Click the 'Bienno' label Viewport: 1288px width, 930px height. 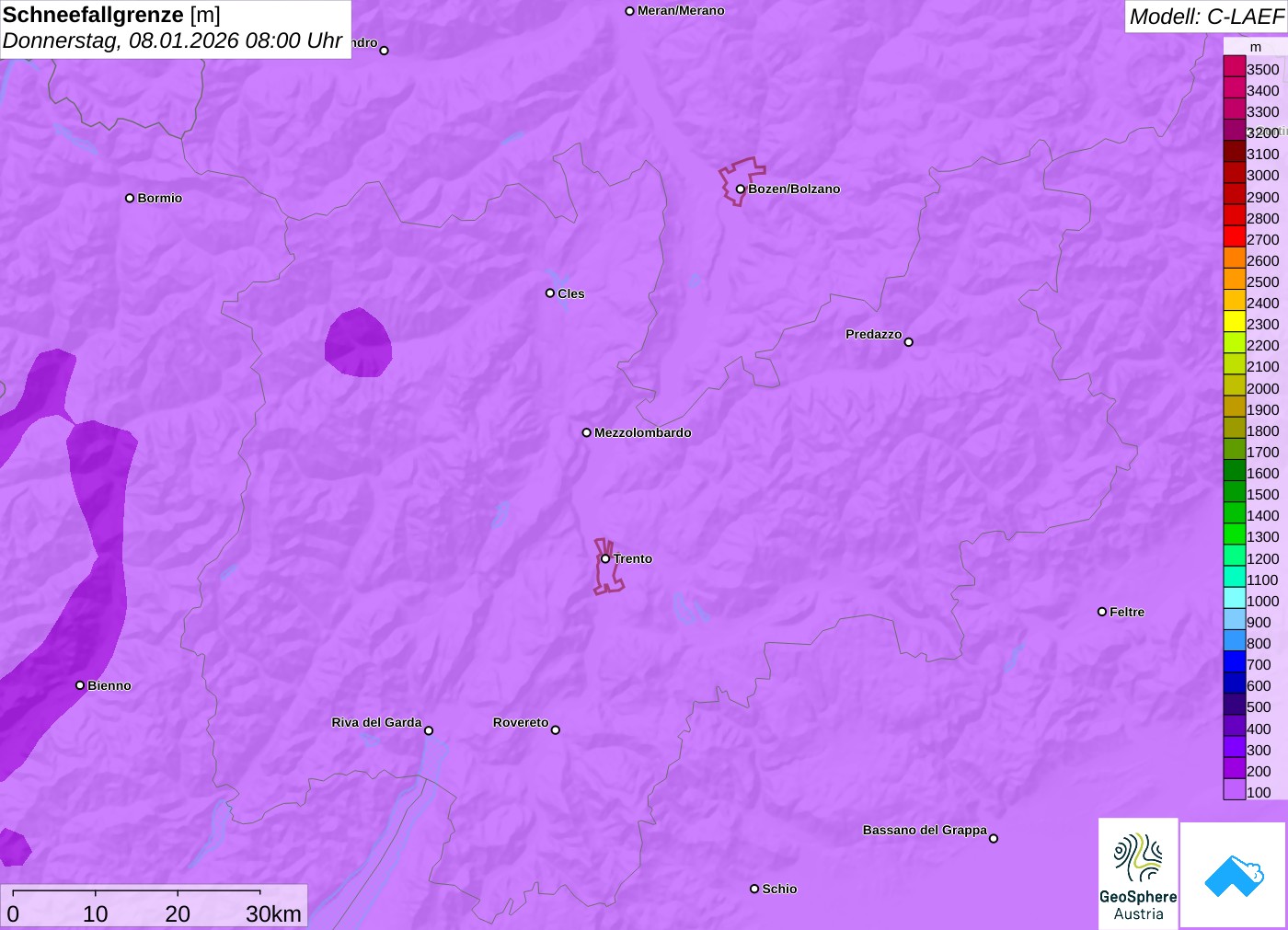click(x=109, y=685)
